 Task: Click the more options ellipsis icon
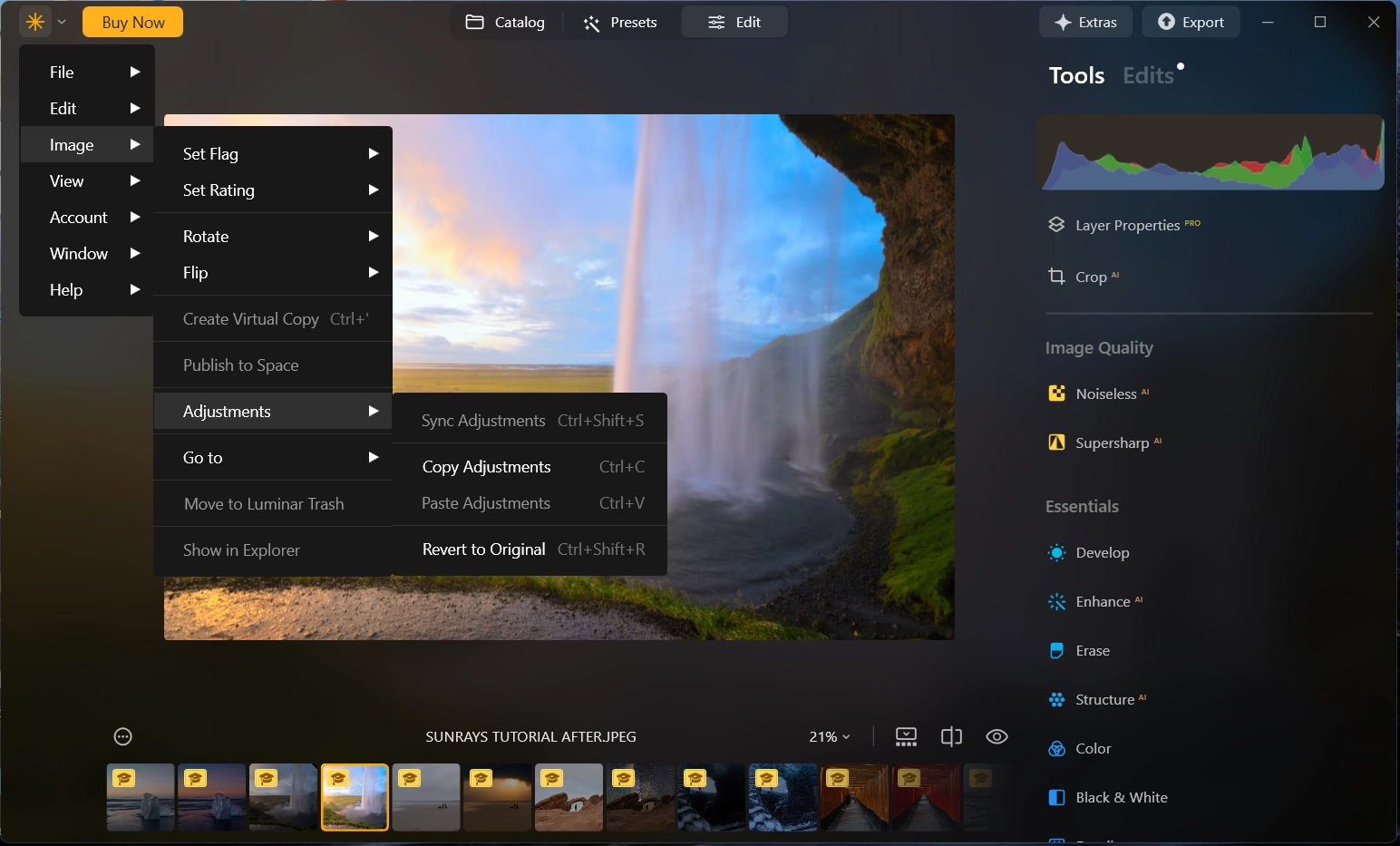123,737
